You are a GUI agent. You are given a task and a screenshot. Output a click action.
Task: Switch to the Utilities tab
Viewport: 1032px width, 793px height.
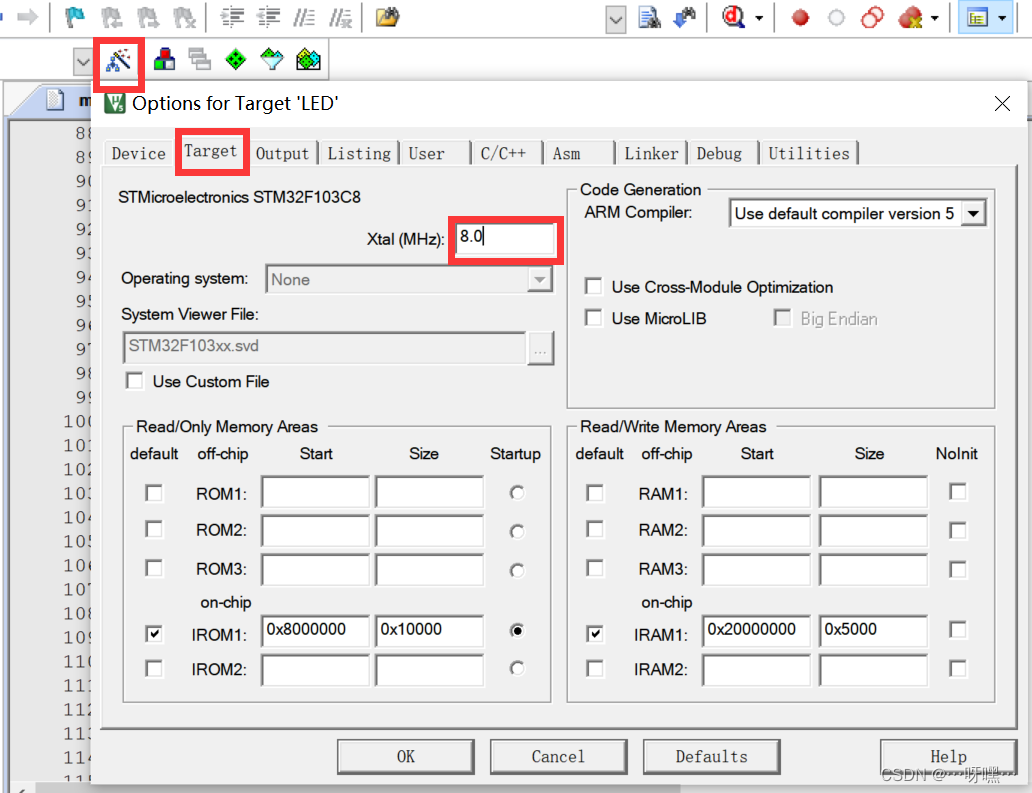click(809, 153)
